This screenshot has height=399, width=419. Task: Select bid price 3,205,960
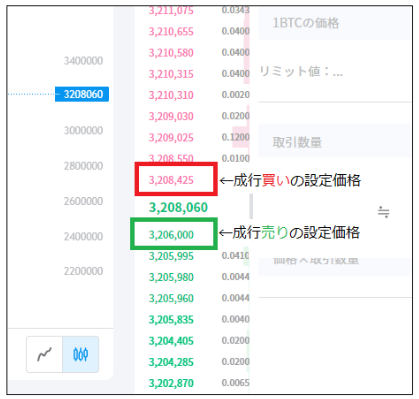click(171, 298)
